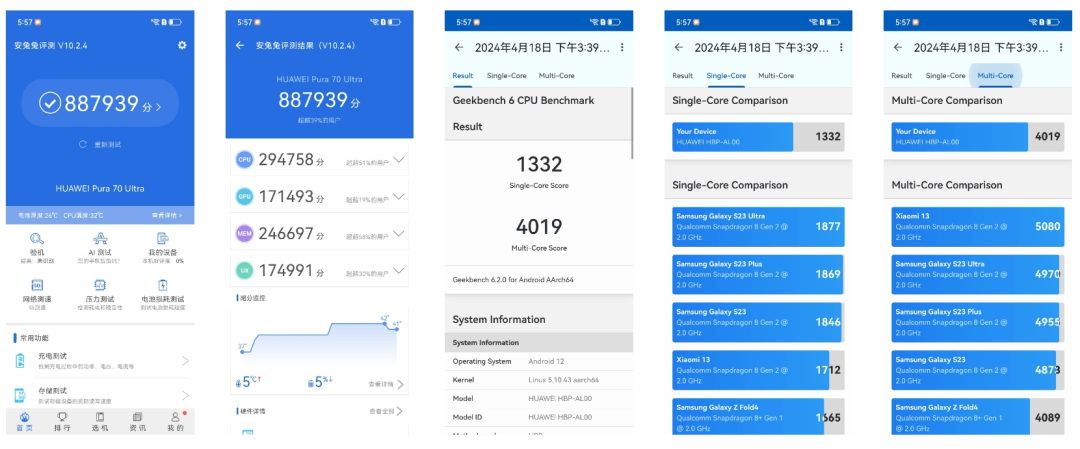Tap Samsung Galaxy S23 Ultra 4970 entry
This screenshot has width=1080, height=449.
[978, 275]
